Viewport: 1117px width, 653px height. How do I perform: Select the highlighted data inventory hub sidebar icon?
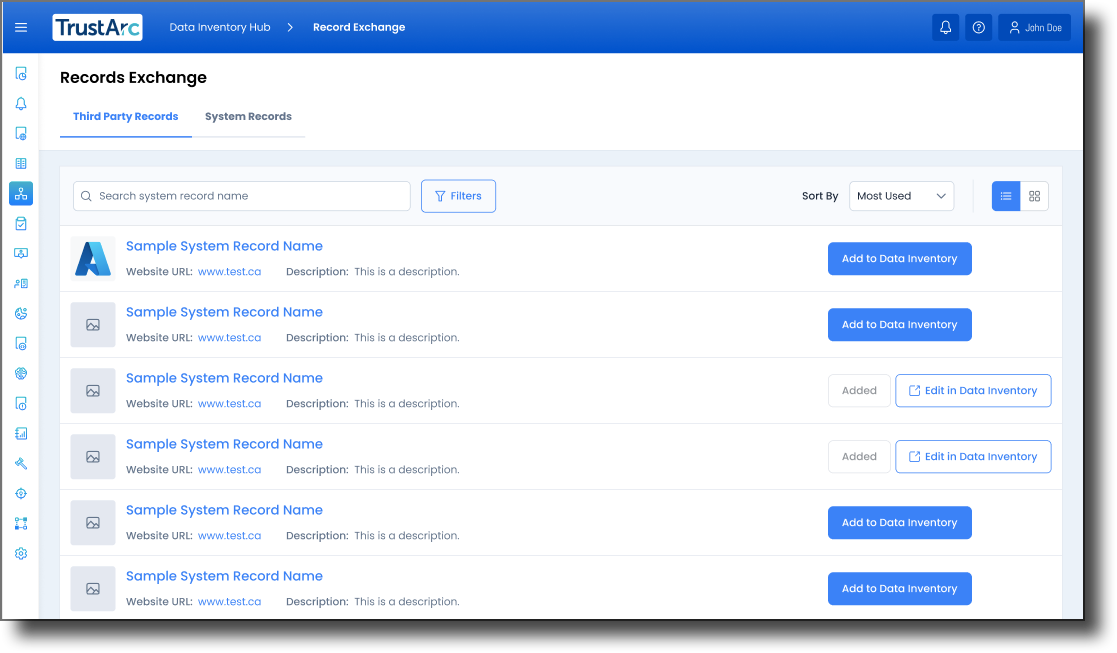(21, 194)
